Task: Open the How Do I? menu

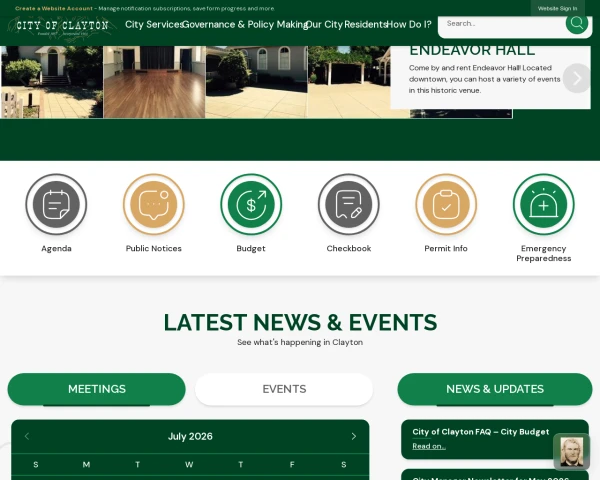Action: point(409,24)
